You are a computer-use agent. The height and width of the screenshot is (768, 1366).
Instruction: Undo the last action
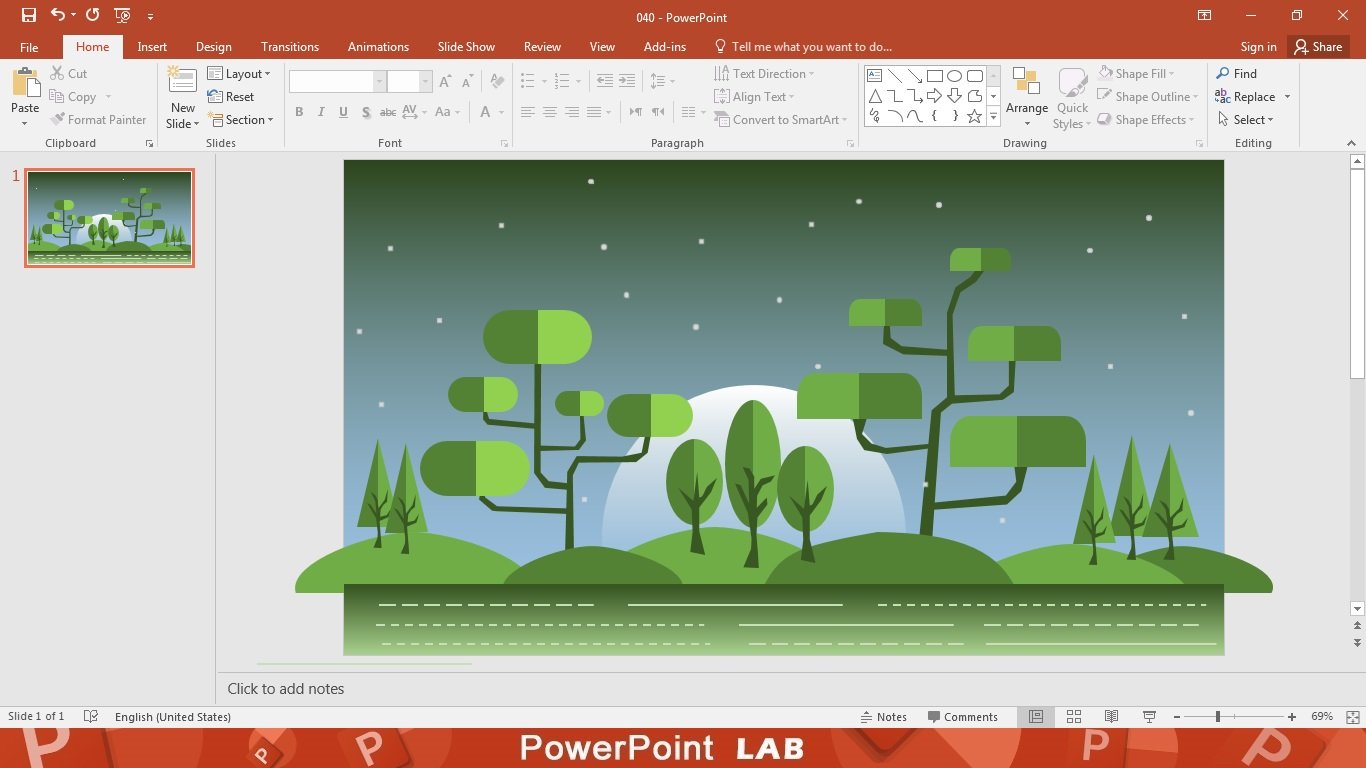(57, 15)
